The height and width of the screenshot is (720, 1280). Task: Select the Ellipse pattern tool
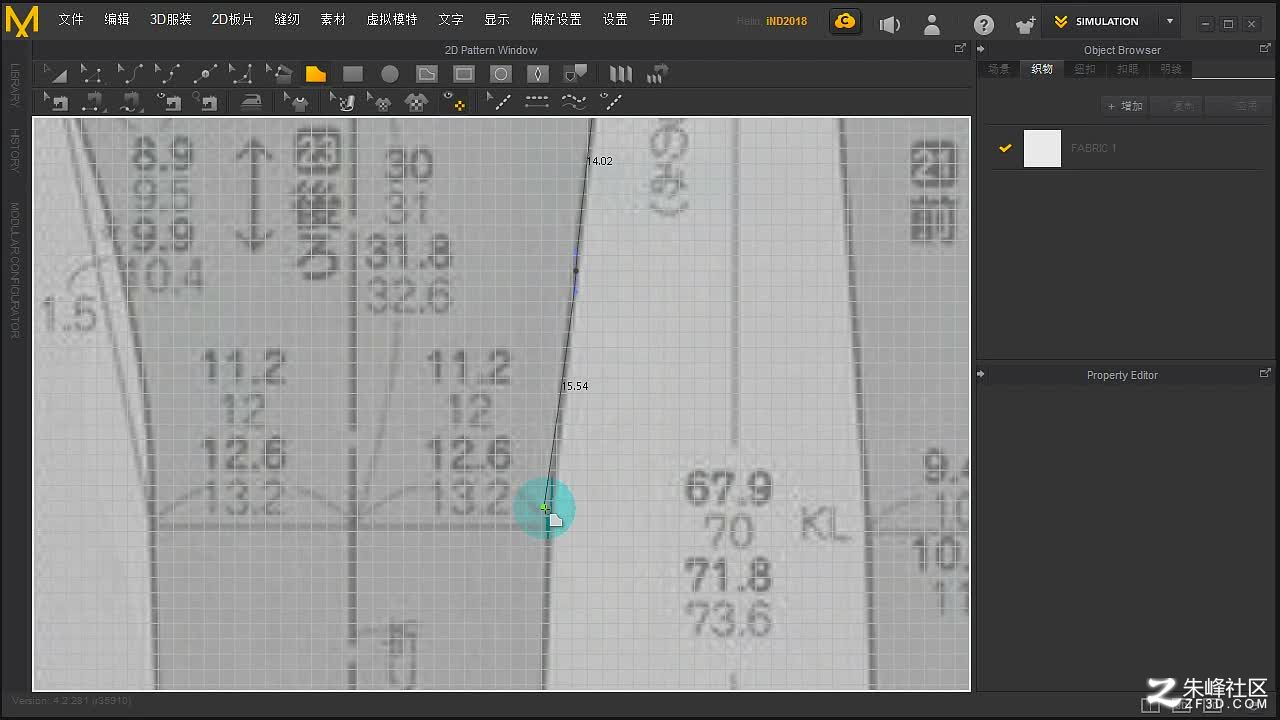point(390,74)
